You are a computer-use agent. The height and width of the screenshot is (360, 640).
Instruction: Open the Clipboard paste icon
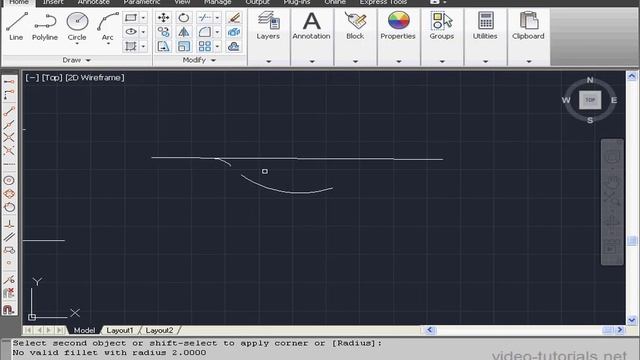tap(529, 20)
